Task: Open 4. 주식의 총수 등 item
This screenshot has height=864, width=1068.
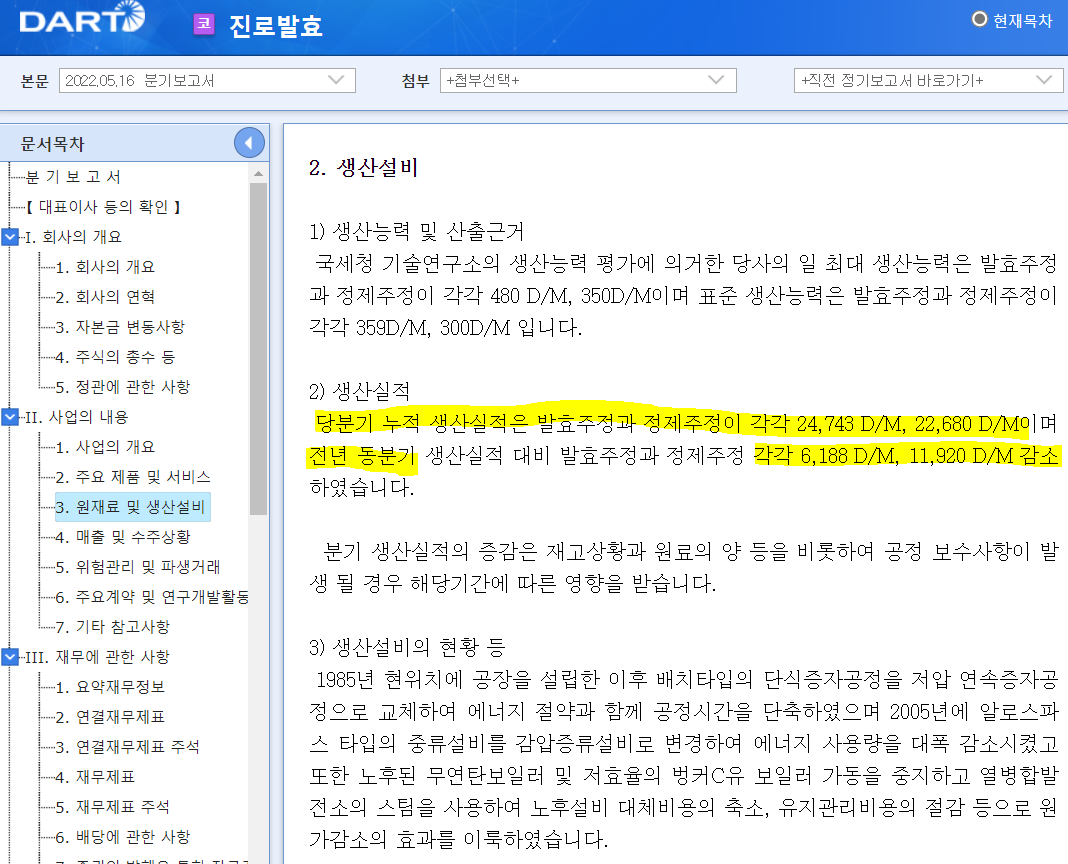Action: point(115,356)
